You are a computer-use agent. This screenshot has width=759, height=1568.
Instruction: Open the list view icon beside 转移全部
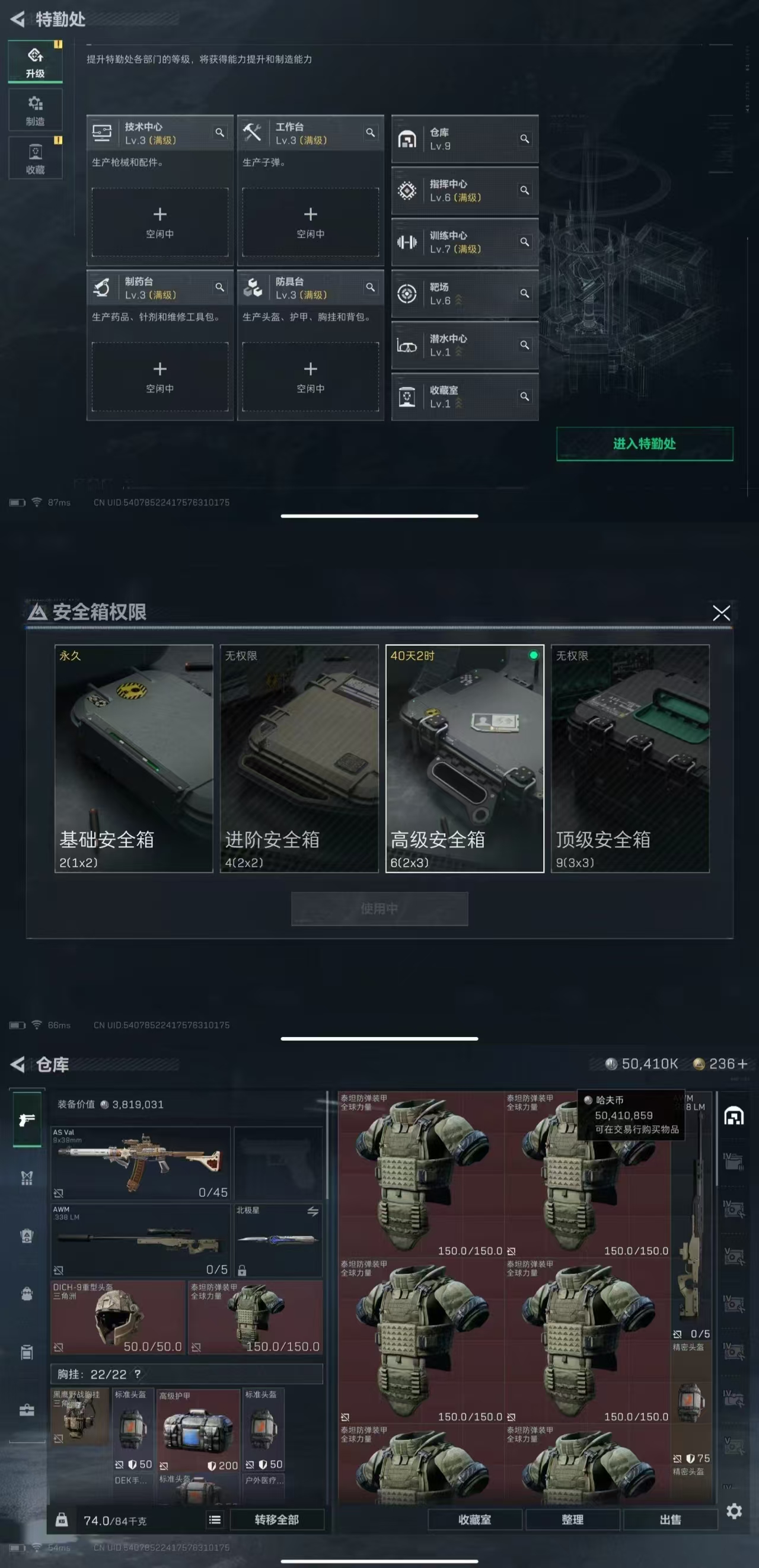point(215,1519)
